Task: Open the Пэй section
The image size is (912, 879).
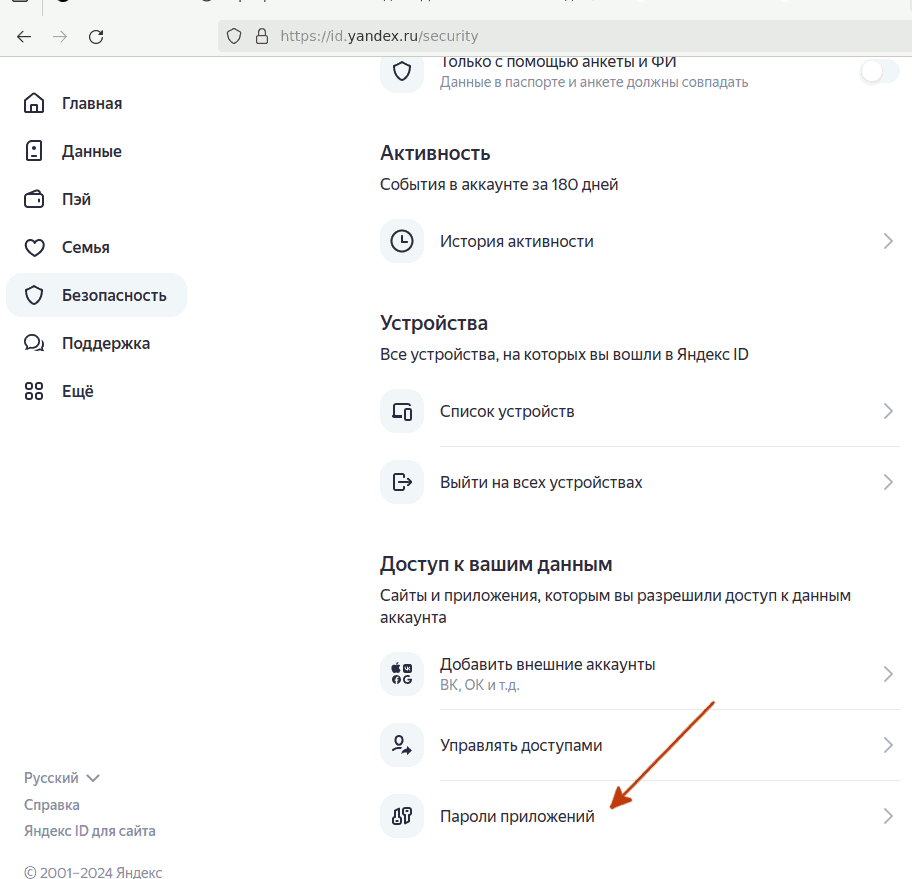Action: point(76,199)
